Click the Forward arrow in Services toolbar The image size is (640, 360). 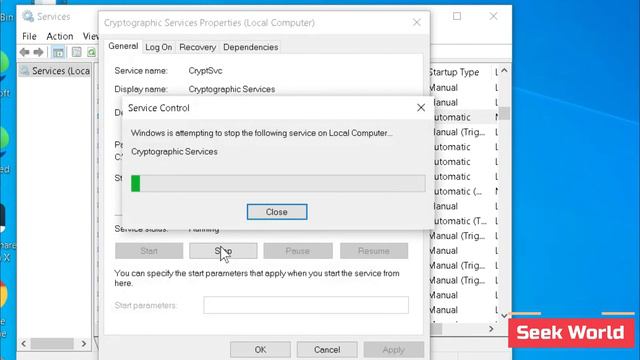tap(38, 52)
